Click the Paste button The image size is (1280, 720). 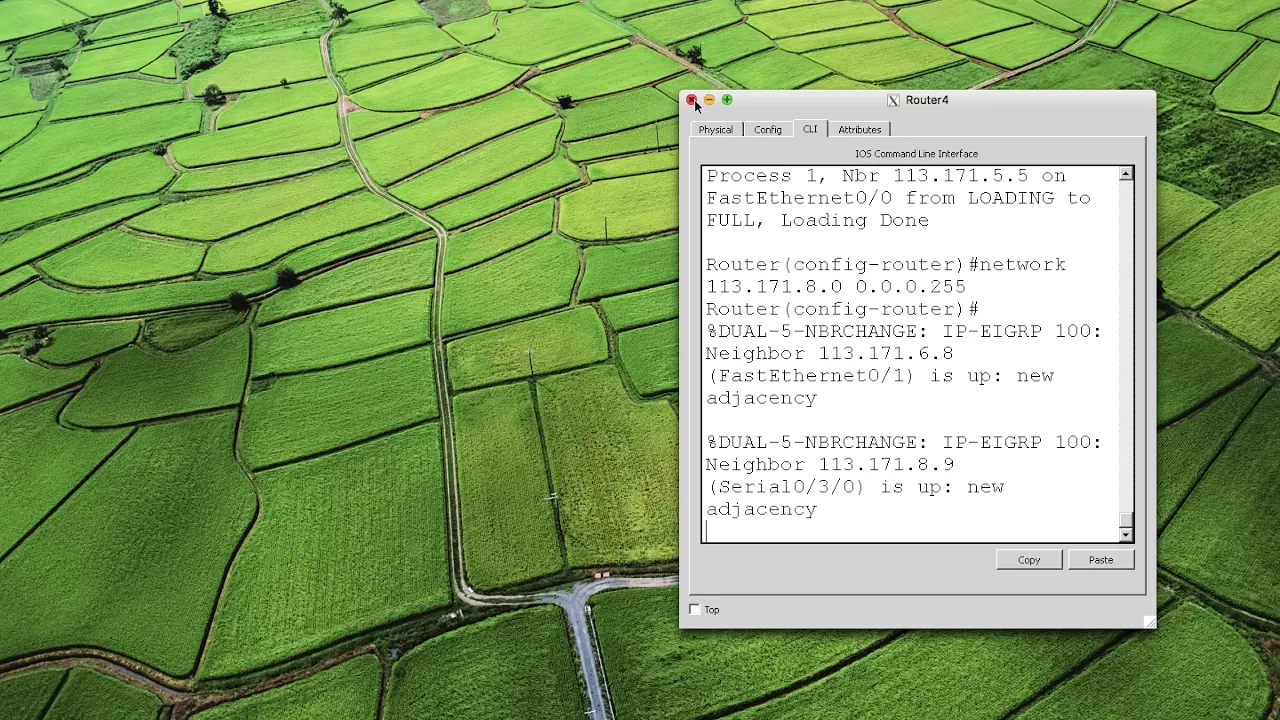(1101, 560)
